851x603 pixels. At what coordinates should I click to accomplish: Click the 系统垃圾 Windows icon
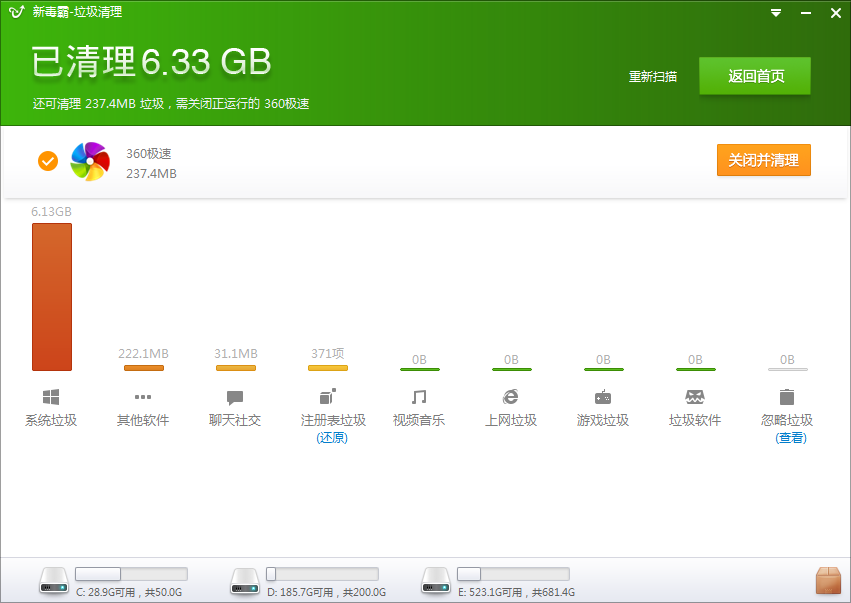click(x=51, y=397)
